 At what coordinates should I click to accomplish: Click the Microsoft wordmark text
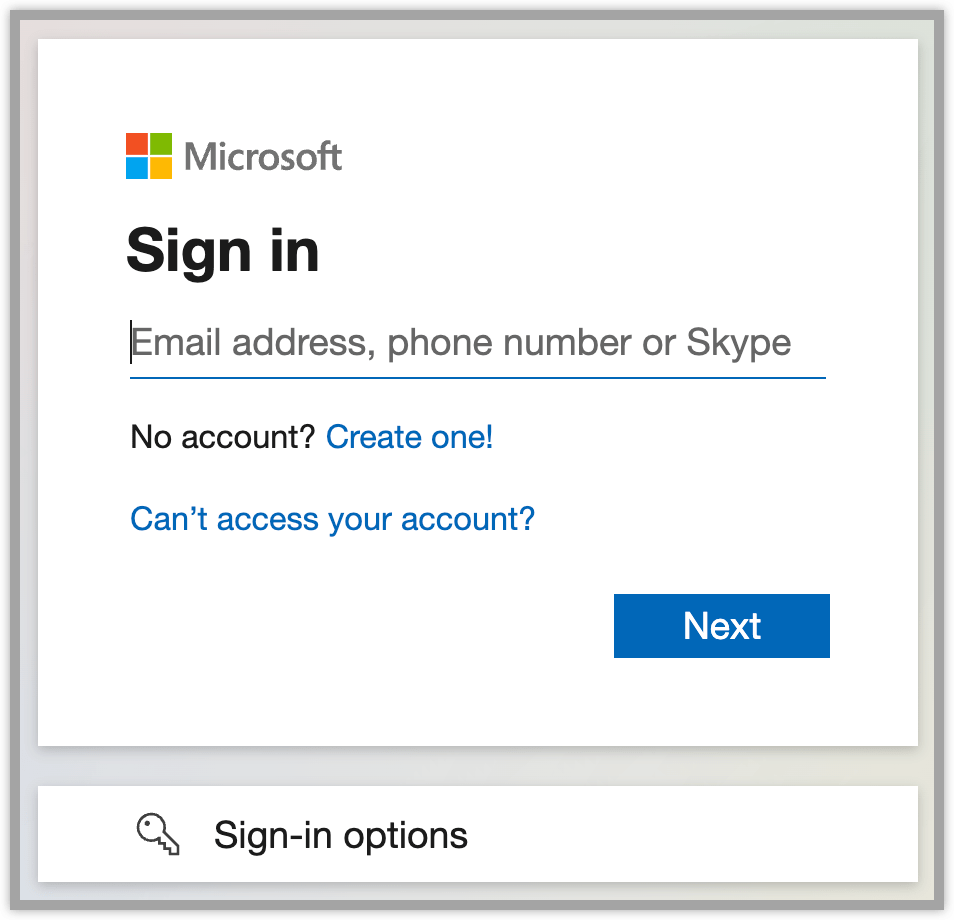click(263, 157)
